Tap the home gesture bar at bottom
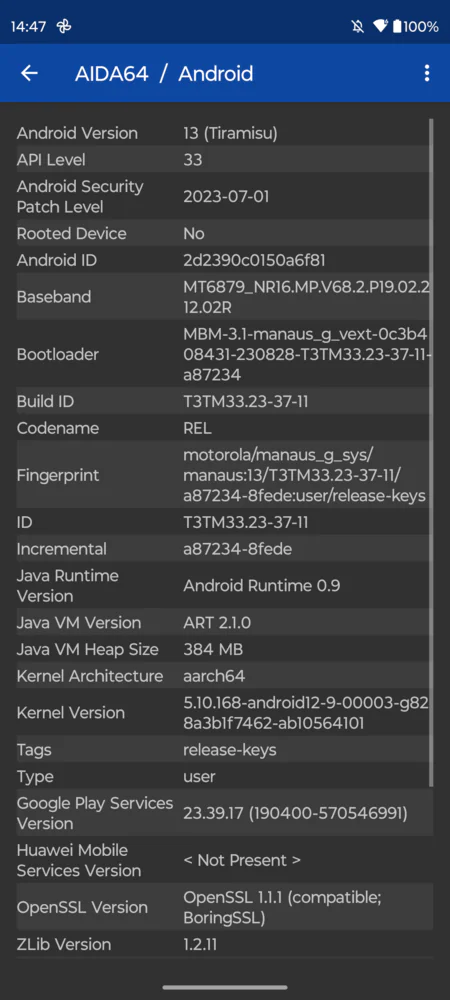The height and width of the screenshot is (1000, 450). (x=225, y=987)
